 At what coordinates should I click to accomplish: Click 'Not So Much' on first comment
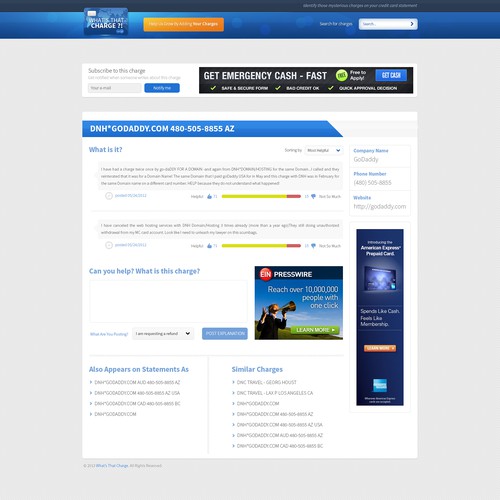coord(330,196)
